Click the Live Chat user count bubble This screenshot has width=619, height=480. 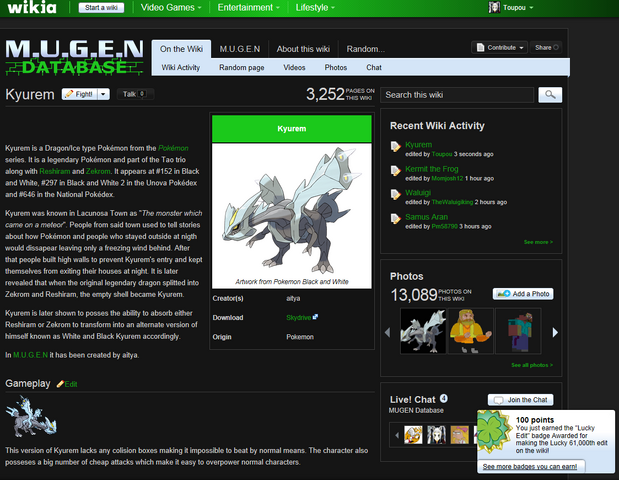click(444, 399)
